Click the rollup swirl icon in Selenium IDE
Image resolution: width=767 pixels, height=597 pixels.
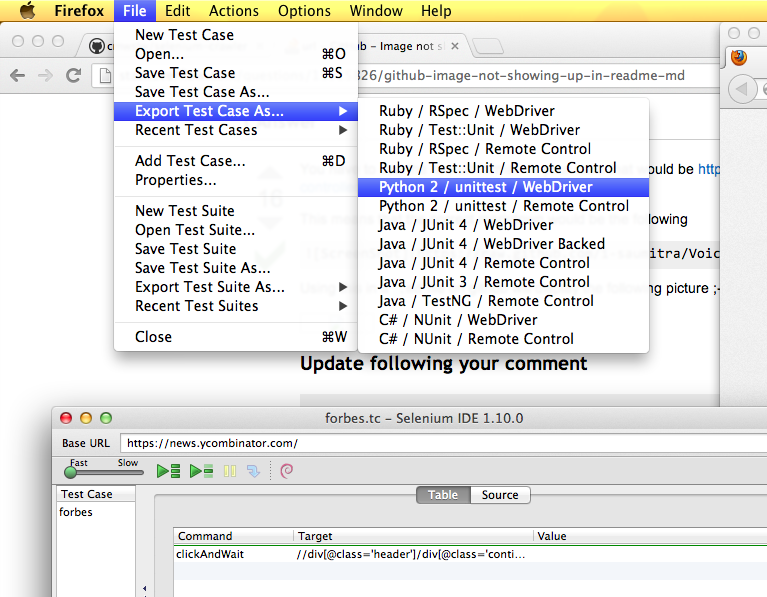286,471
